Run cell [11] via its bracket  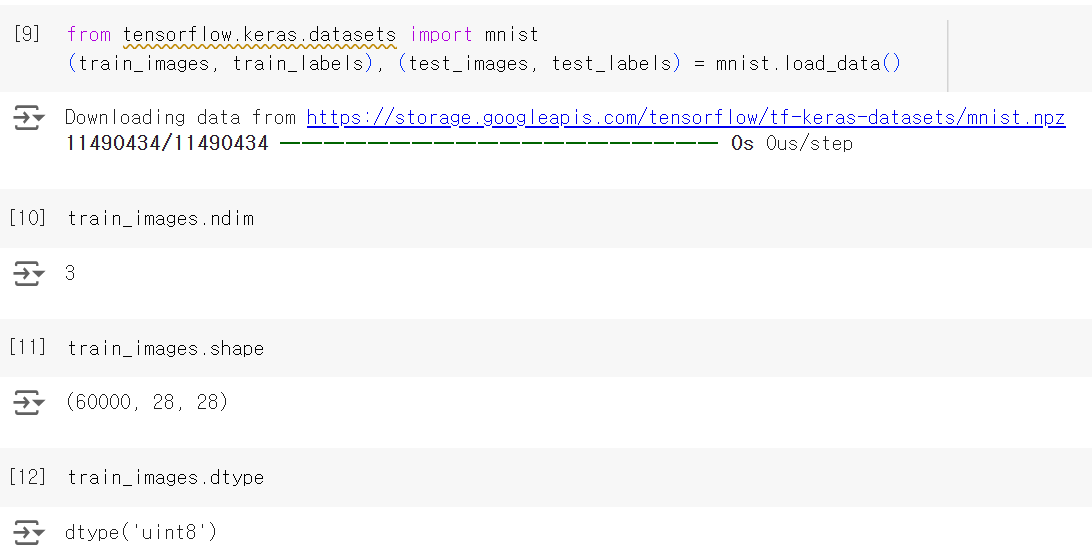pyautogui.click(x=27, y=347)
